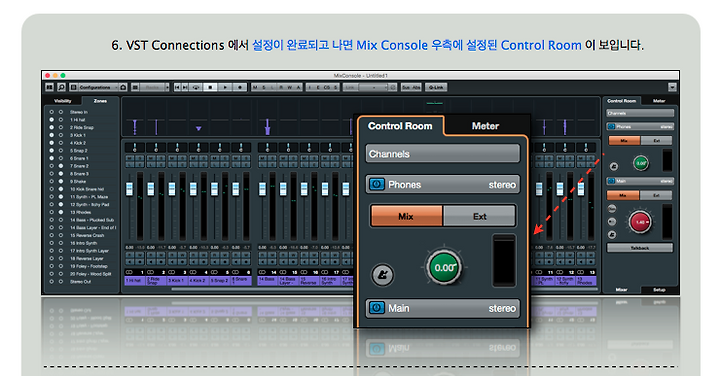Image resolution: width=720 pixels, height=376 pixels.
Task: Select 13 Rhodes in channel list
Action: point(80,212)
